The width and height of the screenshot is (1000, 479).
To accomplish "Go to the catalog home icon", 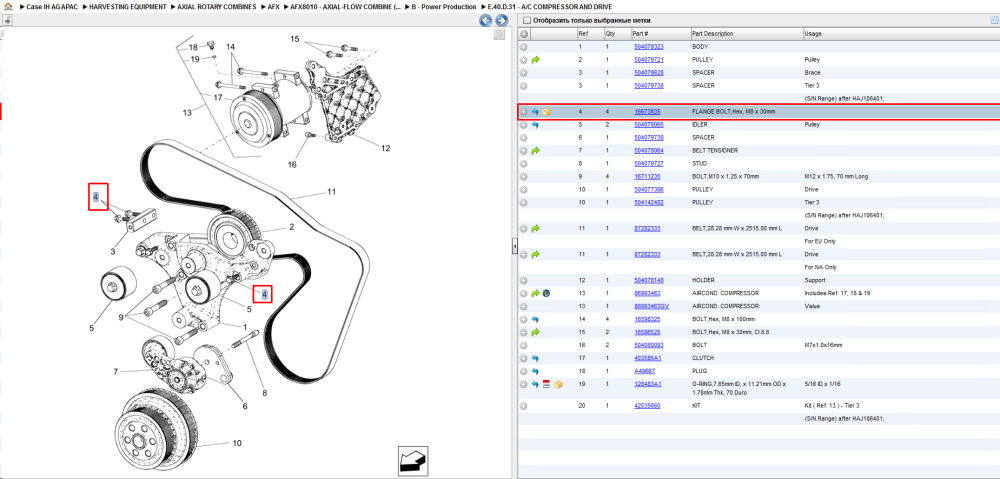I will [8, 6].
